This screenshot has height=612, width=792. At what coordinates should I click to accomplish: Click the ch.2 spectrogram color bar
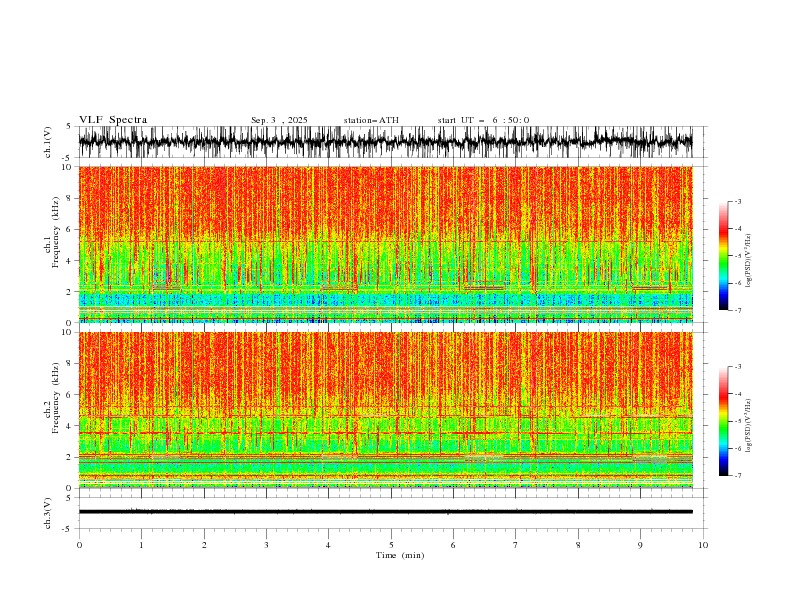[723, 421]
